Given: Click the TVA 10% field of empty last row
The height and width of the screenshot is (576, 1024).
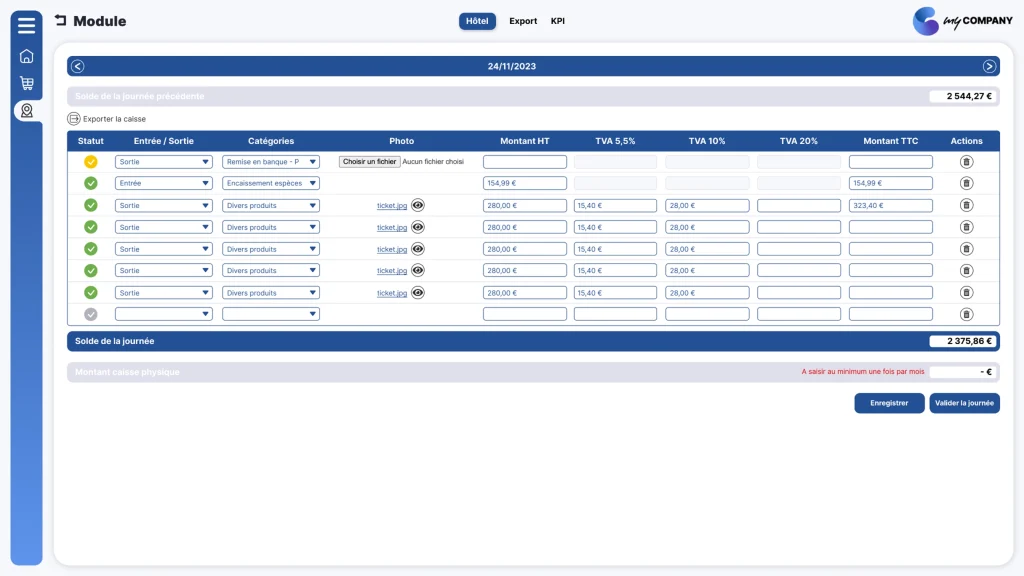Looking at the screenshot, I should coord(707,314).
